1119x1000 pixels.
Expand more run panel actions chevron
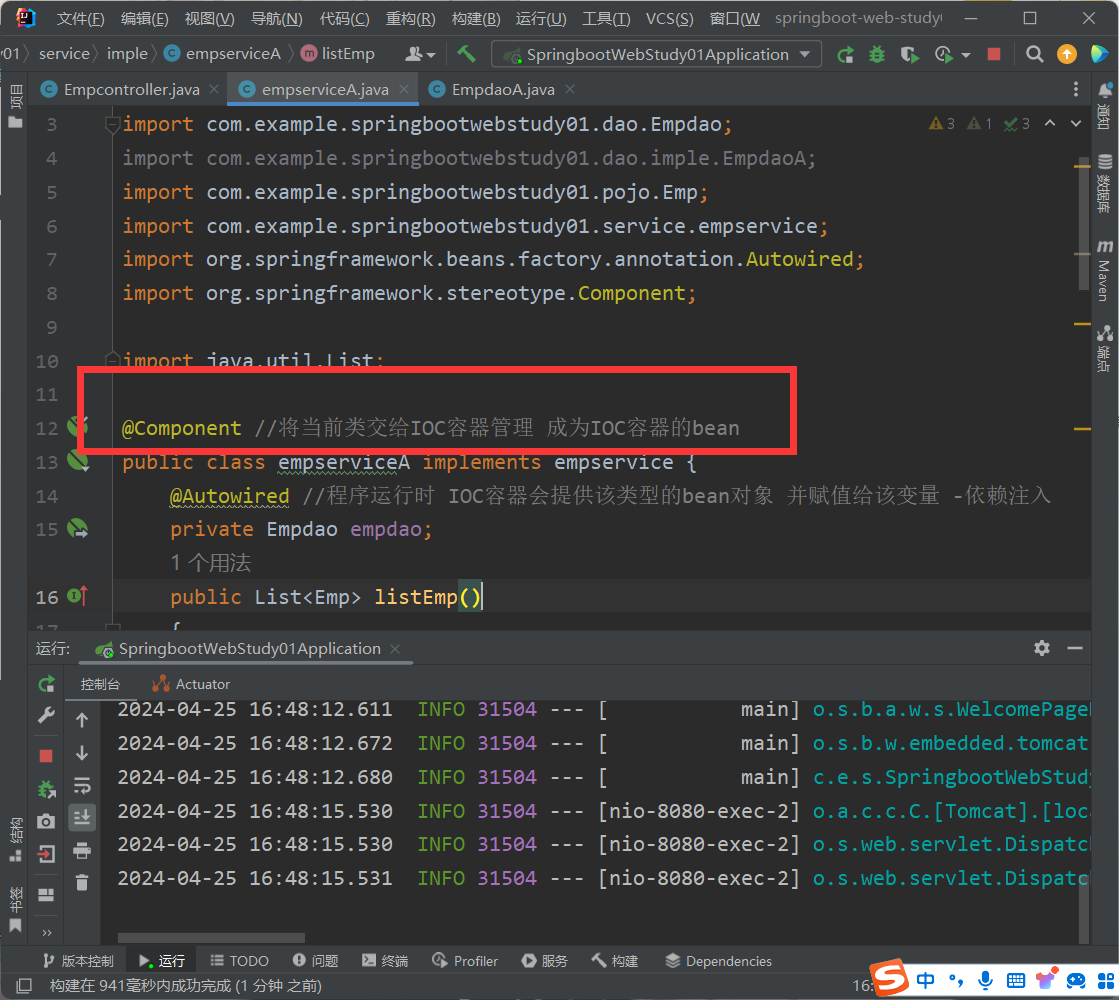46,932
